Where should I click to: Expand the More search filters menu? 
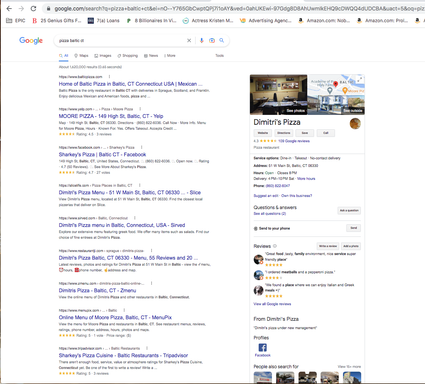pyautogui.click(x=170, y=56)
